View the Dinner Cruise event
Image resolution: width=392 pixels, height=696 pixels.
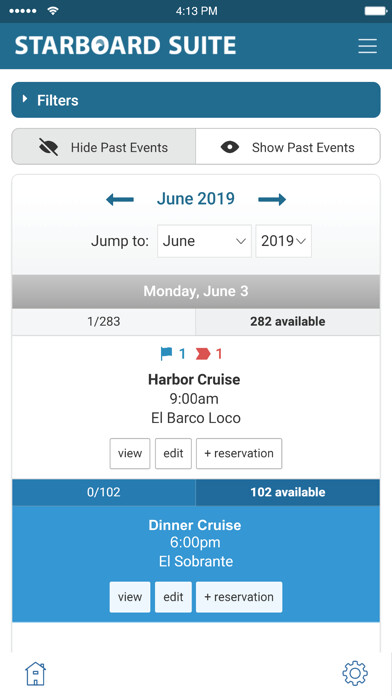click(130, 597)
